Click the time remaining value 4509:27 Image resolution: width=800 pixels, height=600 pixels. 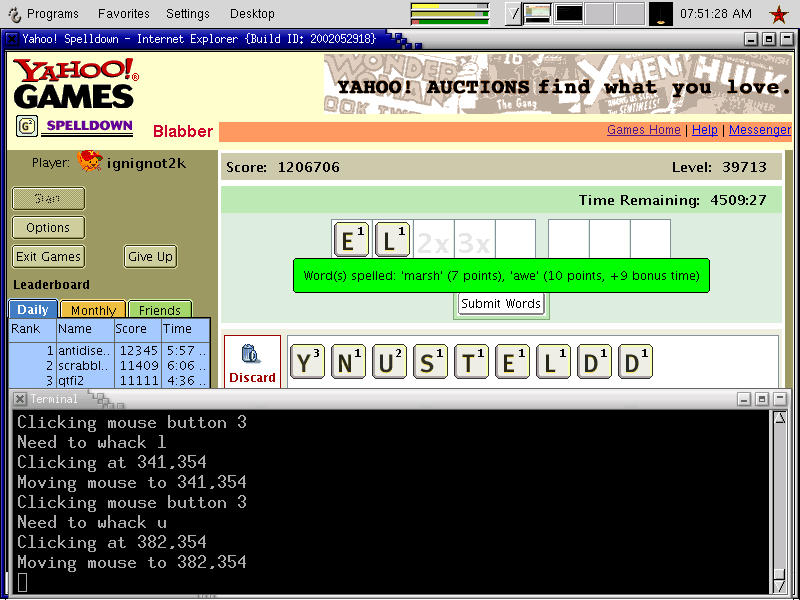[x=738, y=200]
